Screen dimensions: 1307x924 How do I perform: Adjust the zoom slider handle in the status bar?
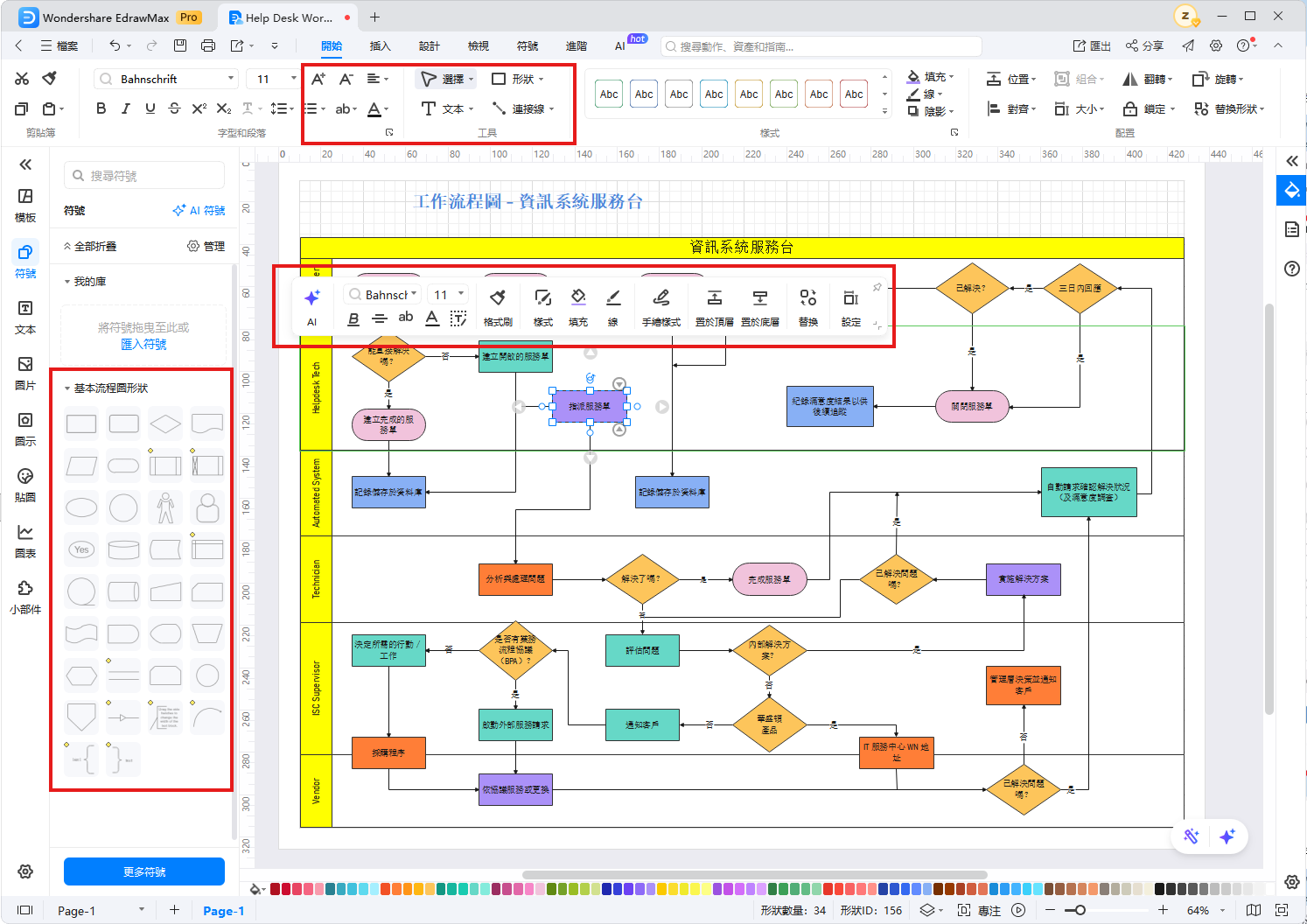coord(1080,910)
